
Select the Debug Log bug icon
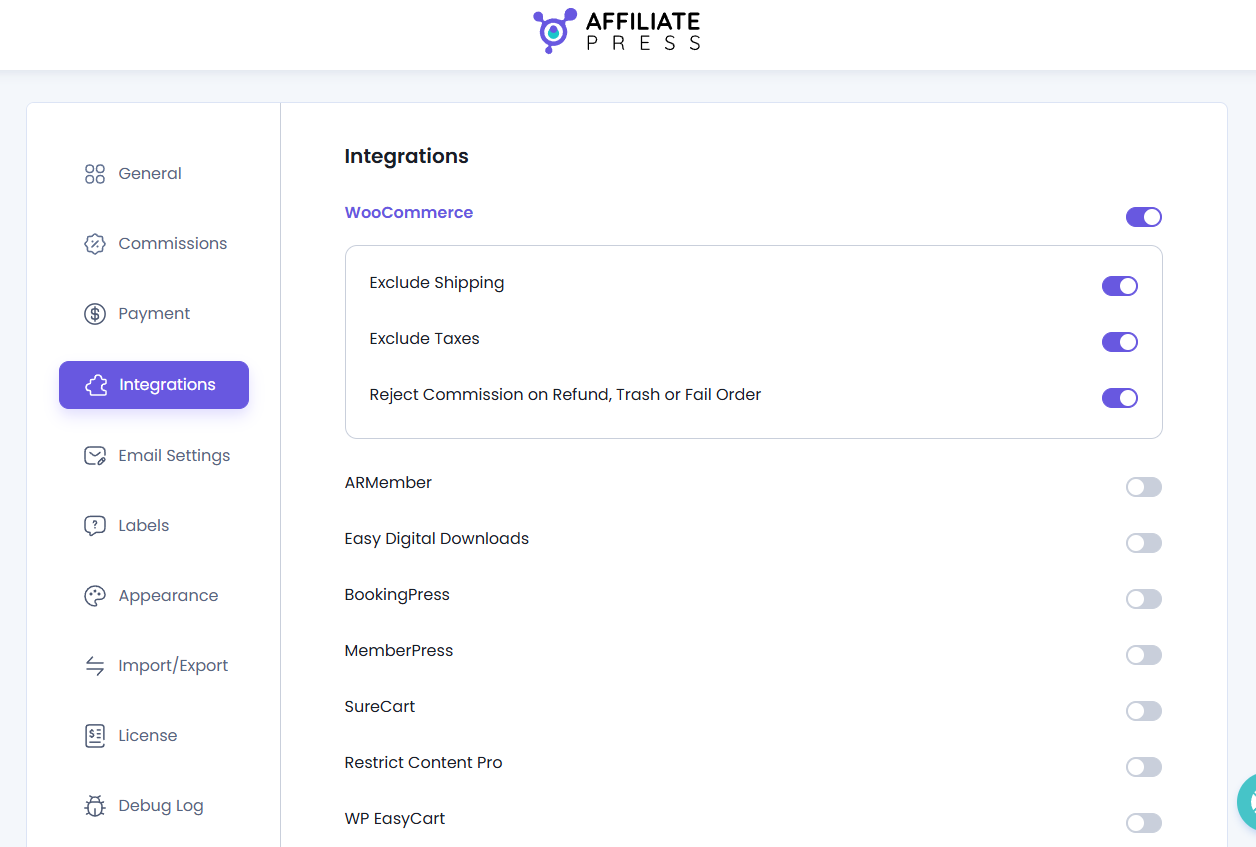(x=94, y=805)
